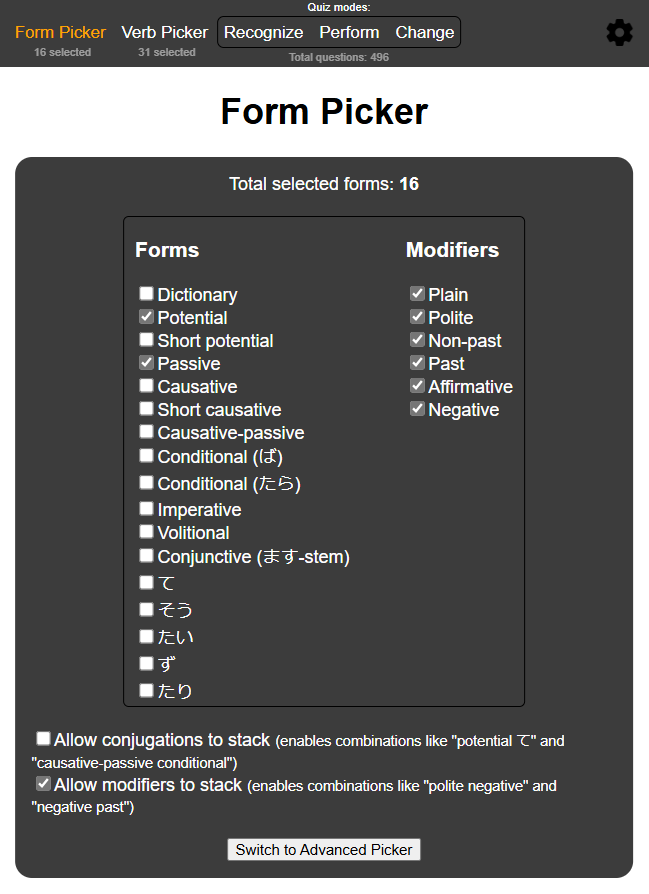Select the Causative form
The width and height of the screenshot is (649, 894).
point(146,386)
